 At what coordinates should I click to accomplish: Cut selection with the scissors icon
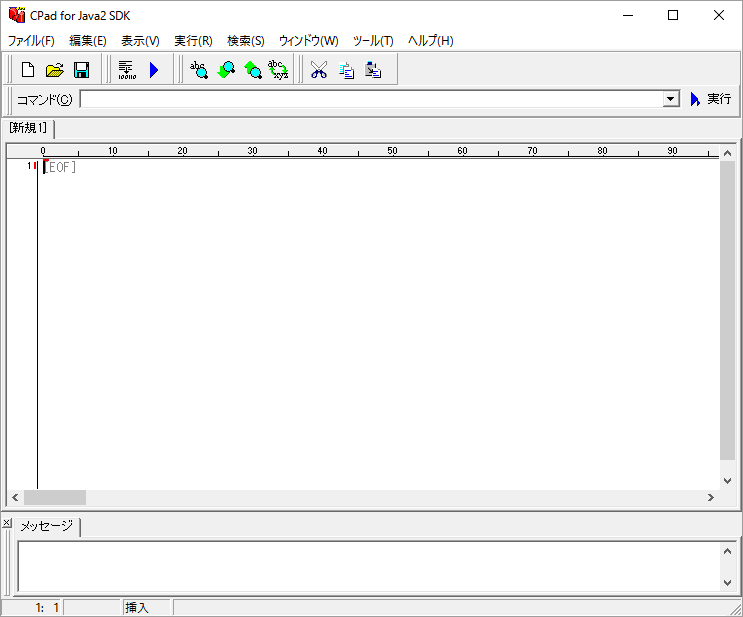(x=319, y=70)
